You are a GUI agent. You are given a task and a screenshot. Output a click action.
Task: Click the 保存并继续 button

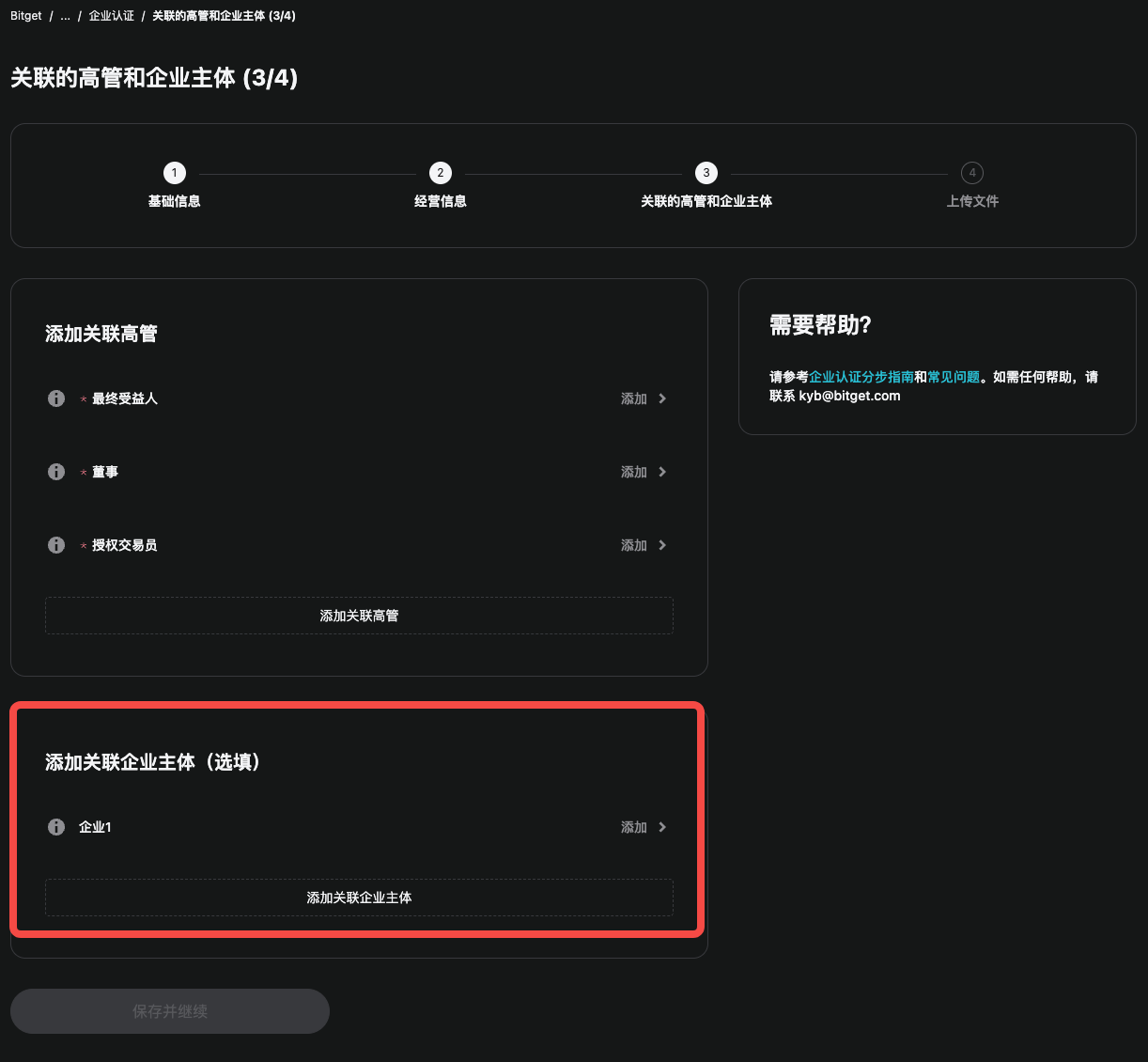[169, 1011]
